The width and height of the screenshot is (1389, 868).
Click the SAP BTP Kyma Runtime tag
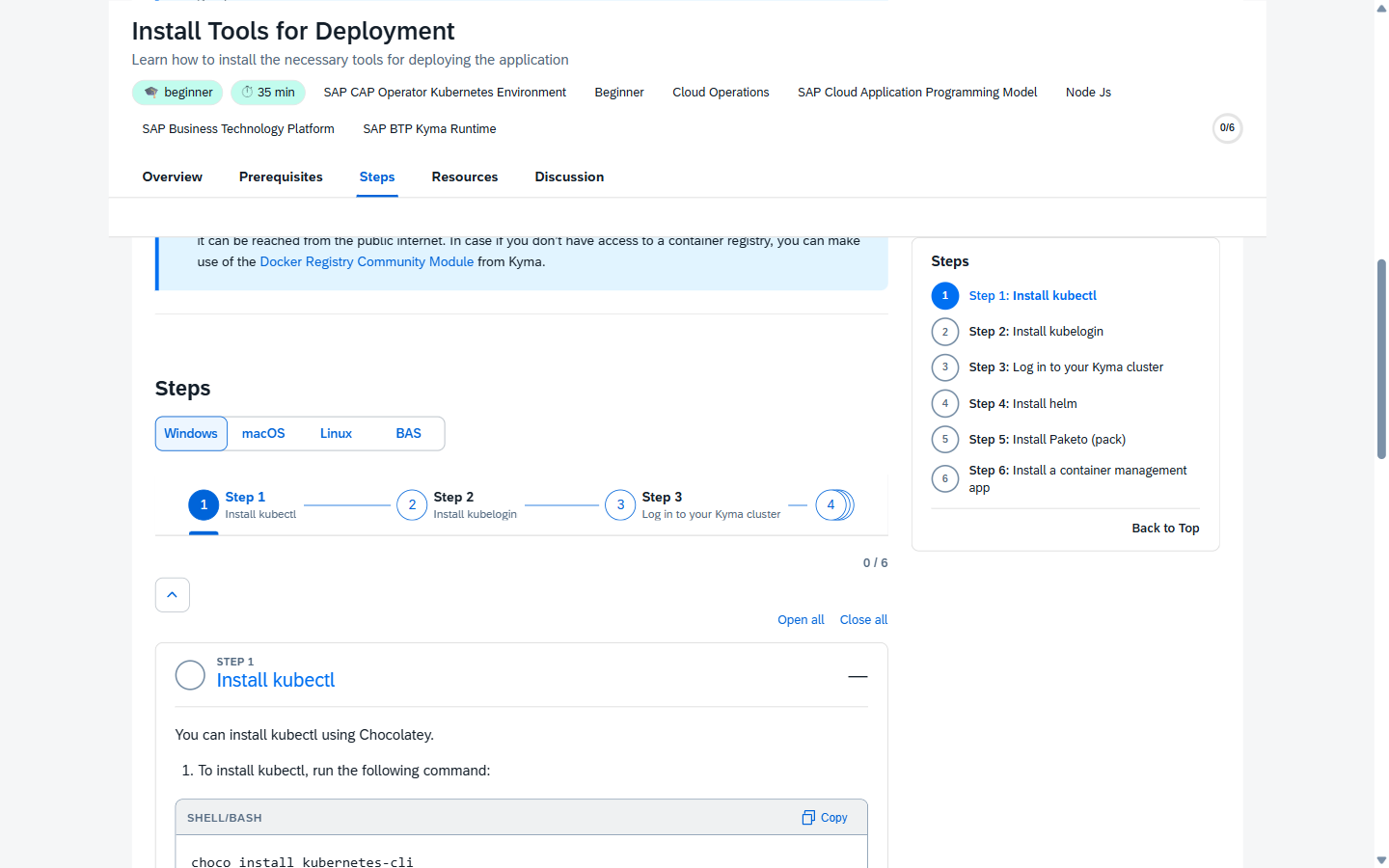click(x=429, y=129)
